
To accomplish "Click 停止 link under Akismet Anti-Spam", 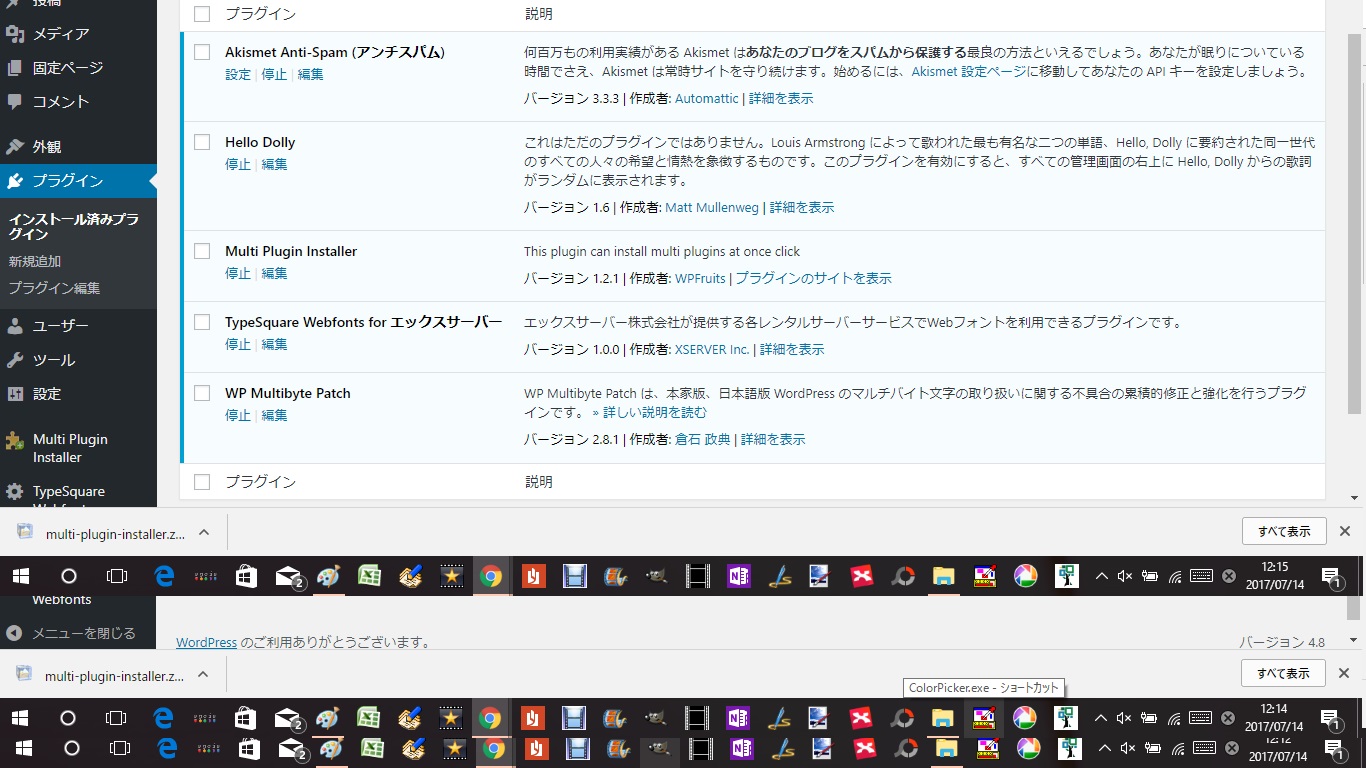I will (x=274, y=74).
